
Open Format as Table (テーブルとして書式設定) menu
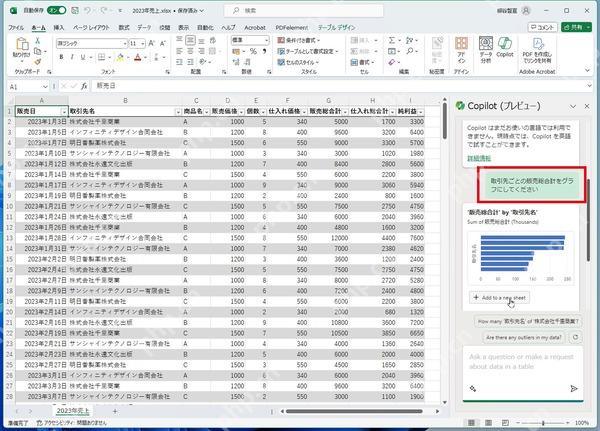click(308, 51)
